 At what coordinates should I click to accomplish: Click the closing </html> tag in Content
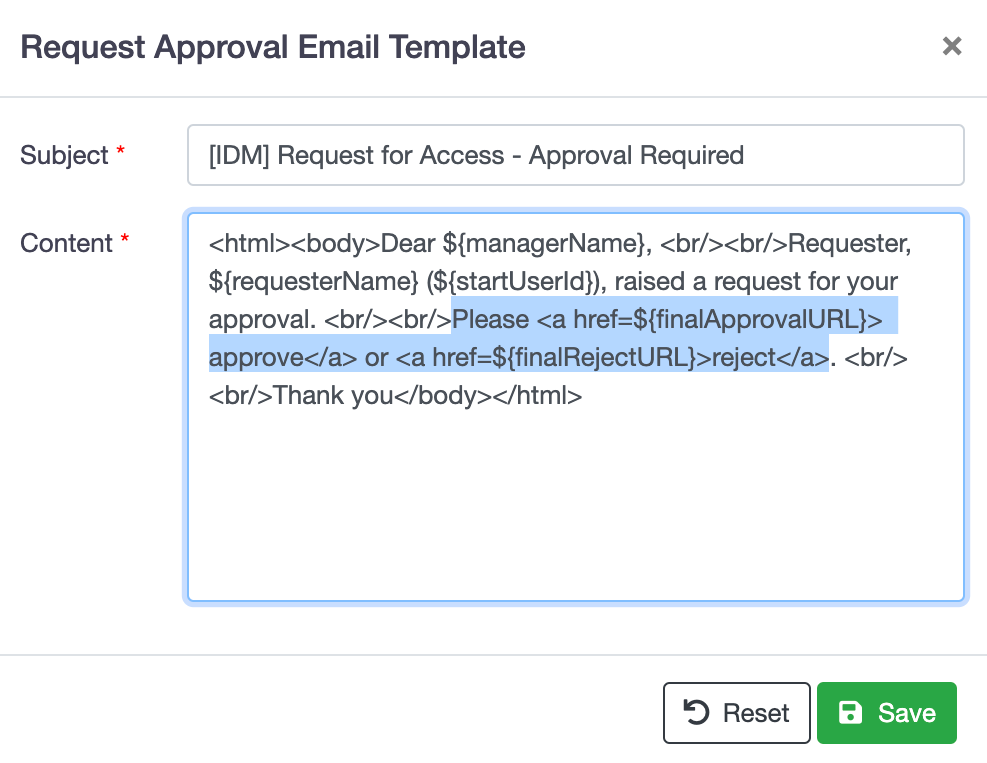click(x=538, y=395)
